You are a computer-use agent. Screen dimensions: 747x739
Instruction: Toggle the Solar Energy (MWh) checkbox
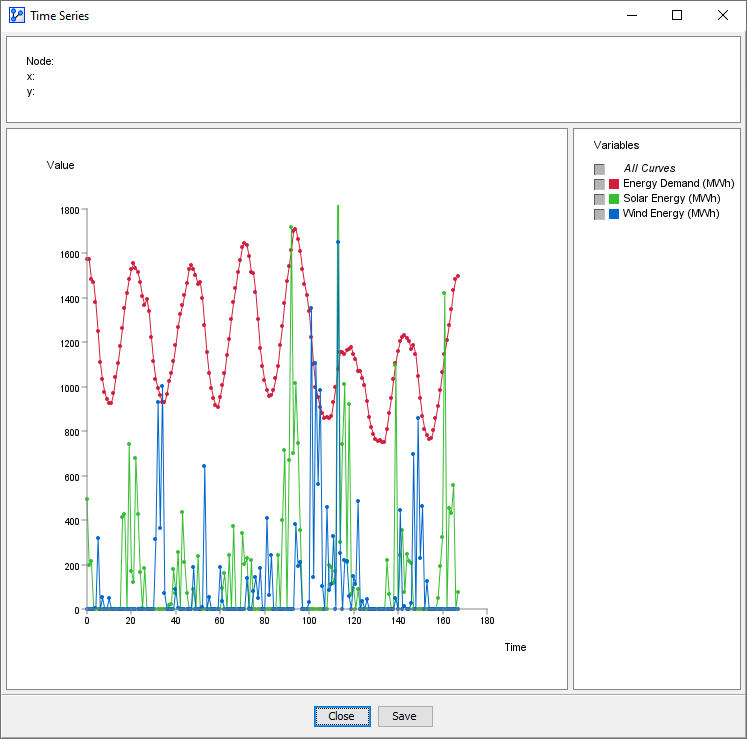point(599,199)
